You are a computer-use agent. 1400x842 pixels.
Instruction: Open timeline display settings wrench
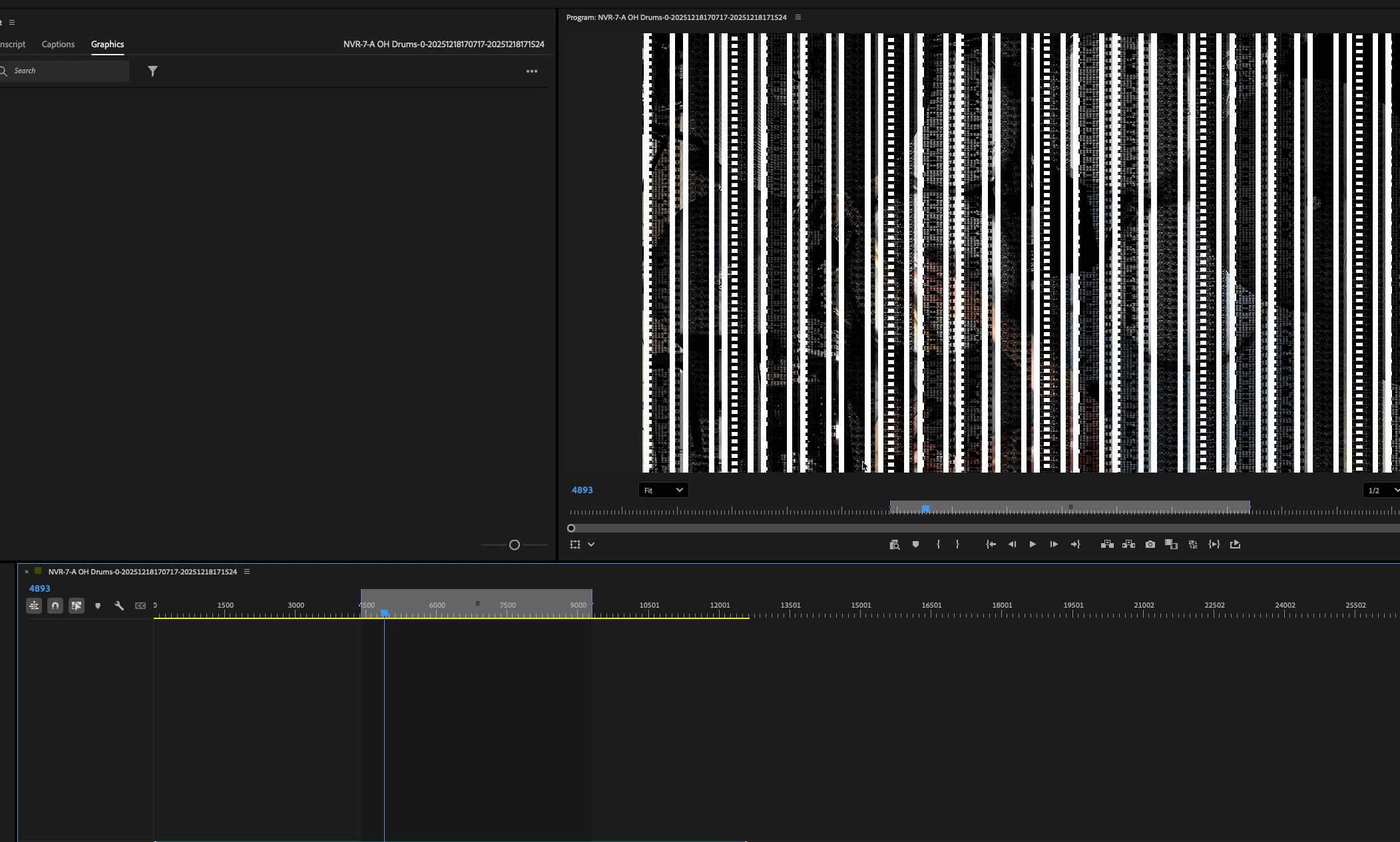(x=119, y=606)
